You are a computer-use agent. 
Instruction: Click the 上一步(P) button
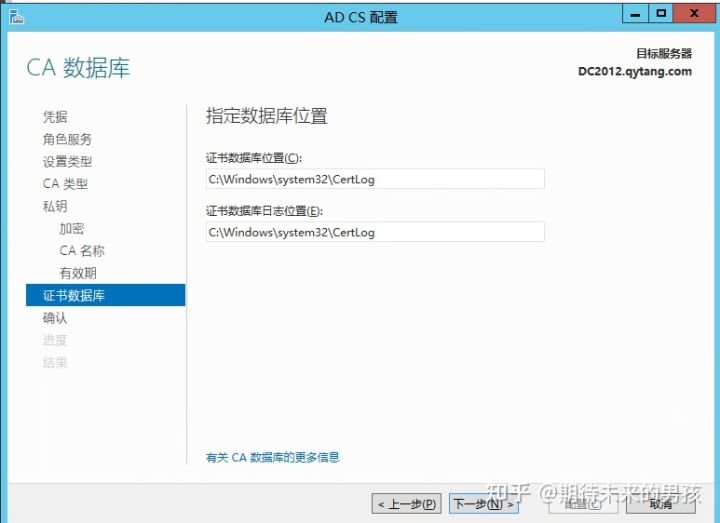coord(406,504)
